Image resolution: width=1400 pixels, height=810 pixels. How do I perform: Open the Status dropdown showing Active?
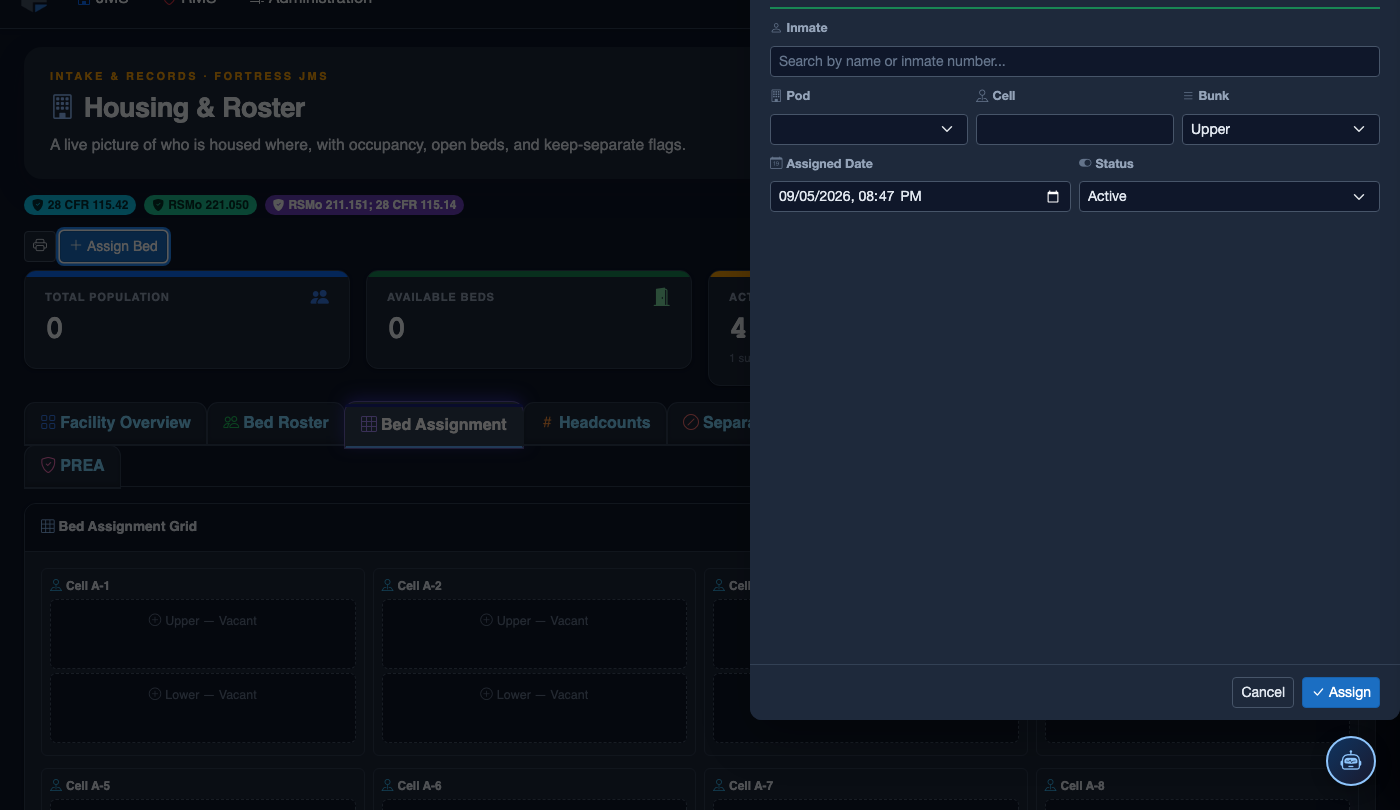1229,196
